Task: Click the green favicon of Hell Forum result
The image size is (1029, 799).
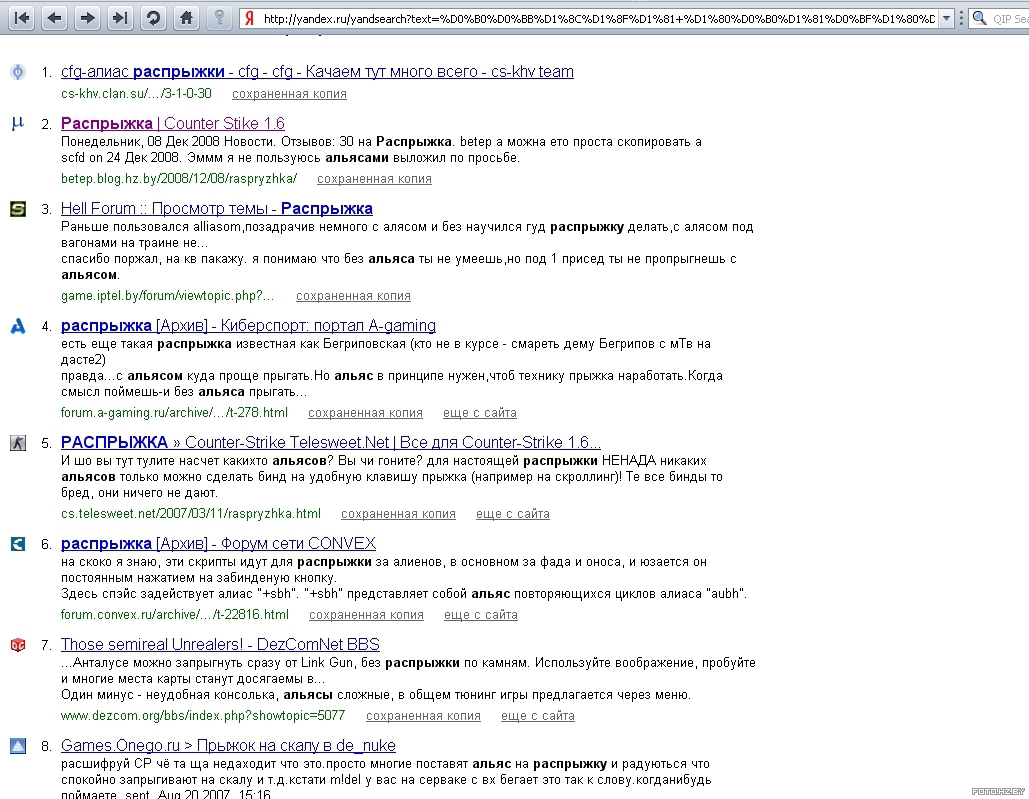Action: pos(18,209)
